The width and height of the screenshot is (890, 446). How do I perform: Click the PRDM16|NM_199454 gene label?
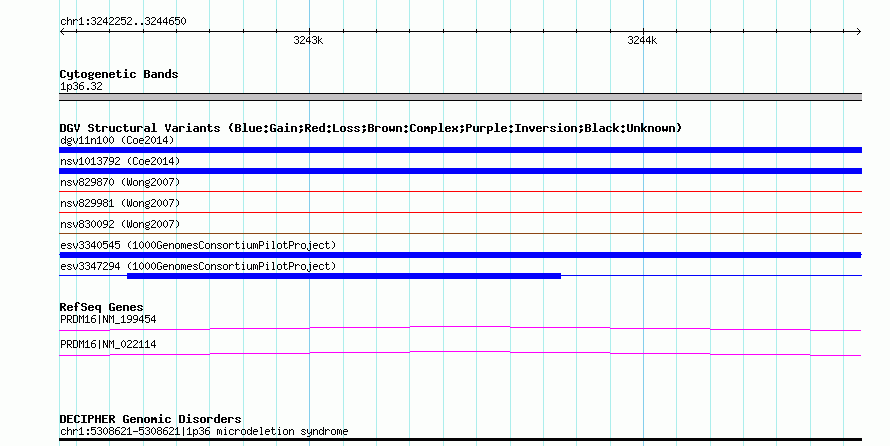pos(108,319)
